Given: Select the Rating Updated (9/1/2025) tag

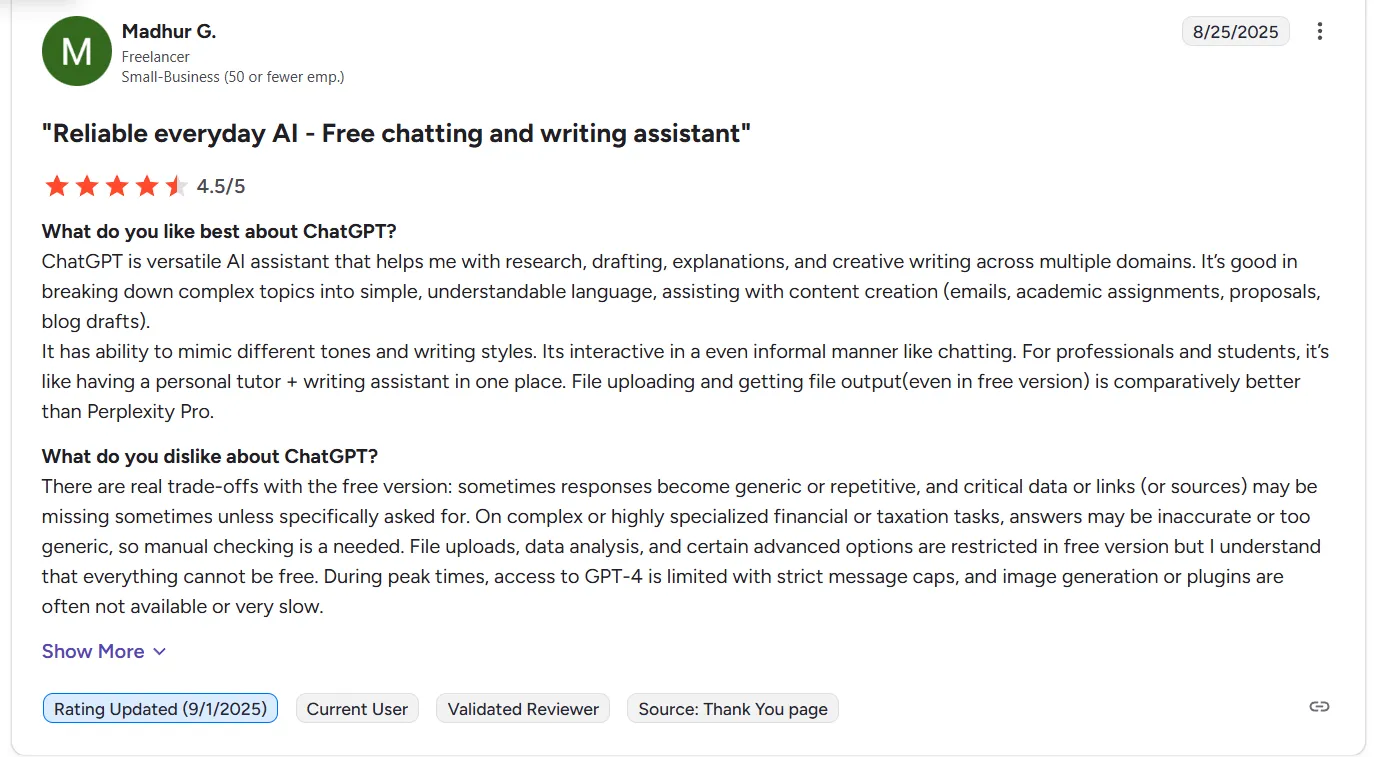Looking at the screenshot, I should [160, 709].
